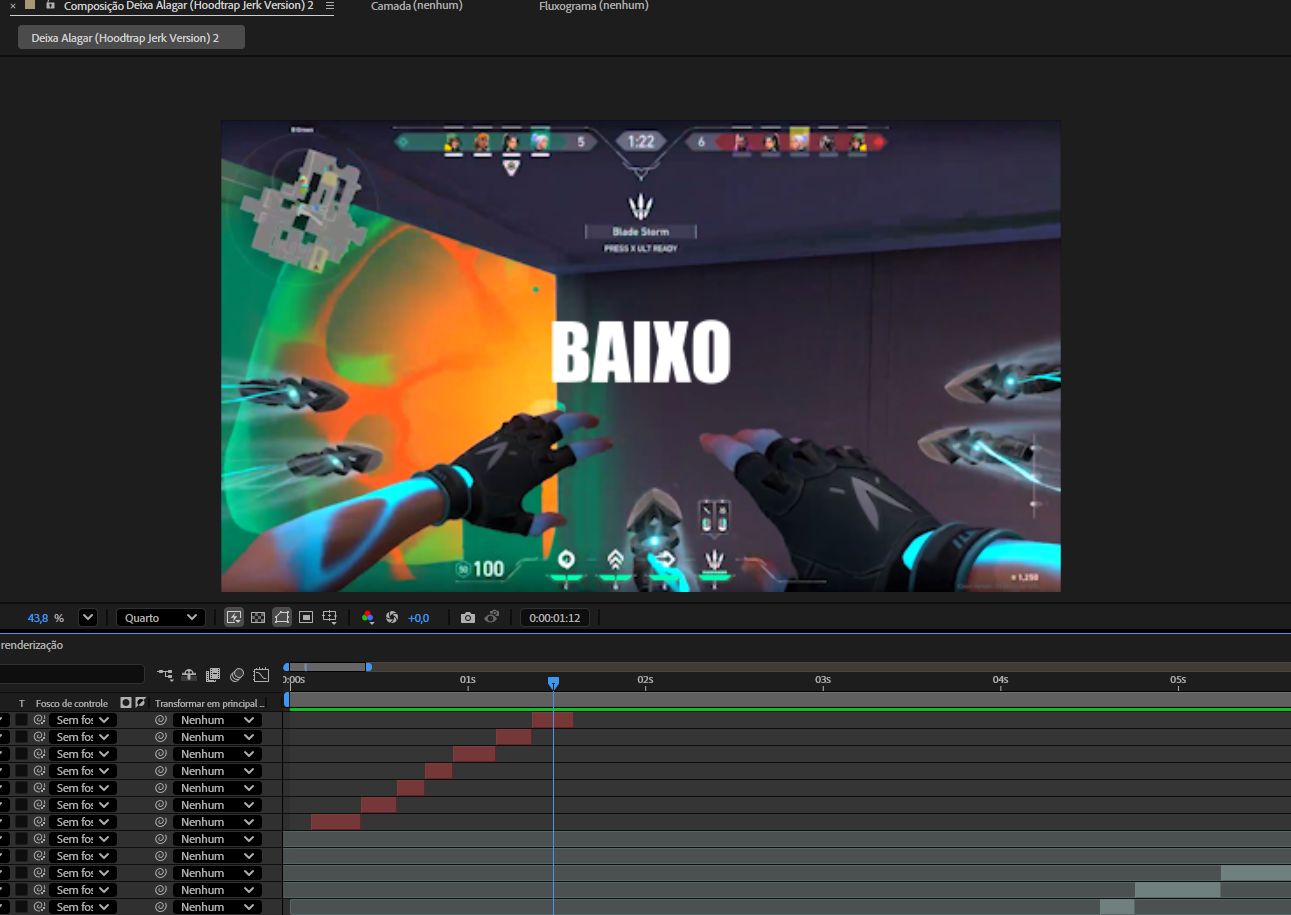Click the track matte pick whip in bottom layer row
1291x915 pixels.
pyautogui.click(x=40, y=907)
